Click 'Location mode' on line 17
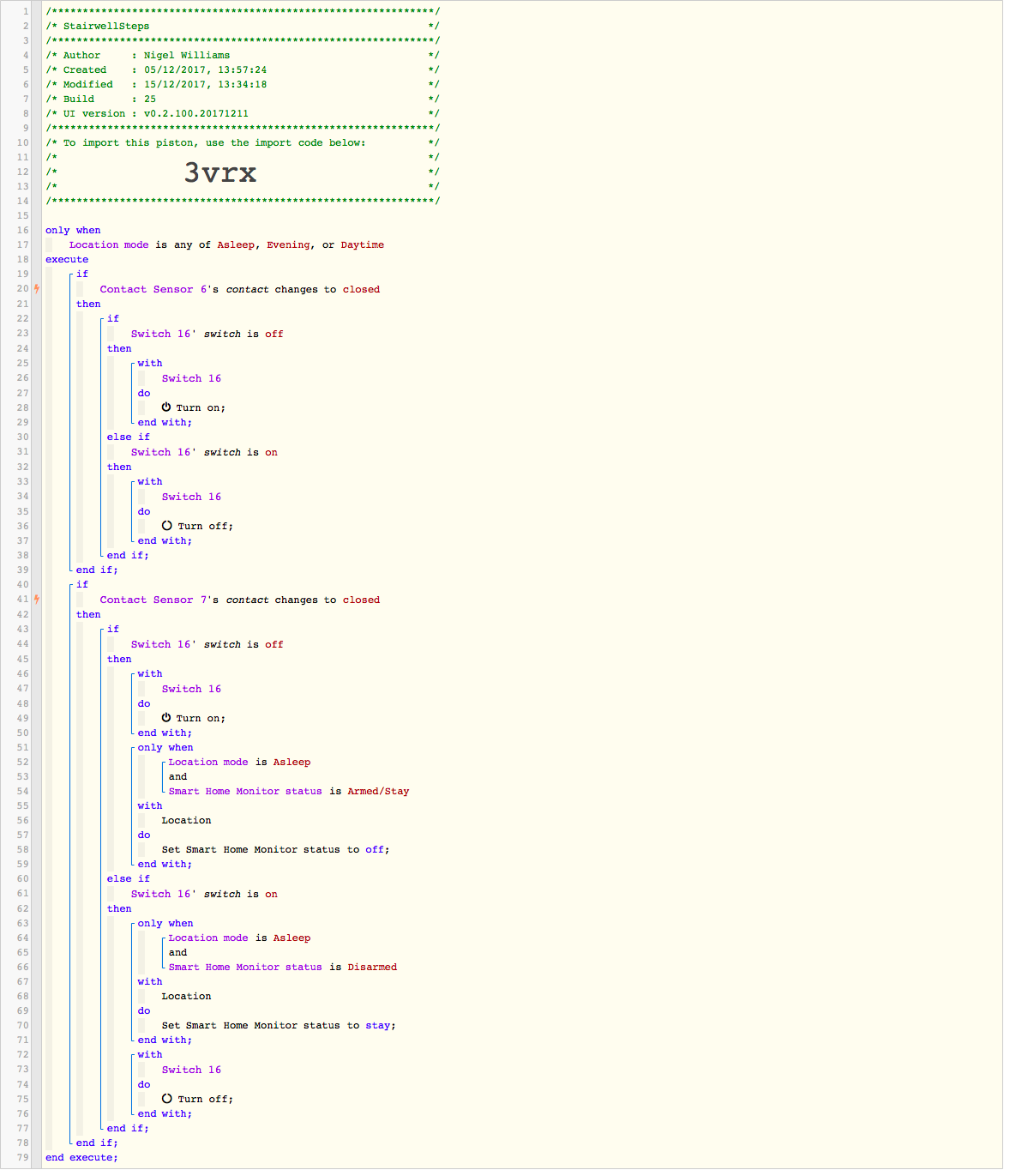The image size is (1010, 1176). 109,244
